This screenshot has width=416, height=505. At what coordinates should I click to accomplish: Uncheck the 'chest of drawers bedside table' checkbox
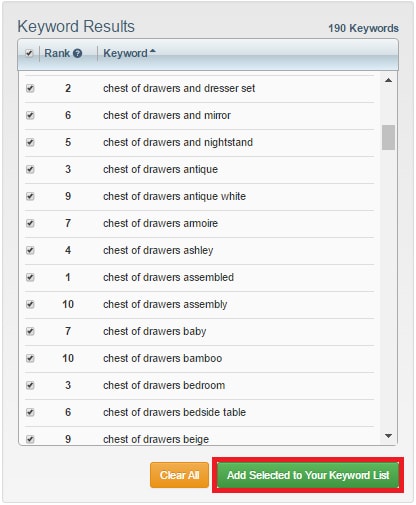30,412
